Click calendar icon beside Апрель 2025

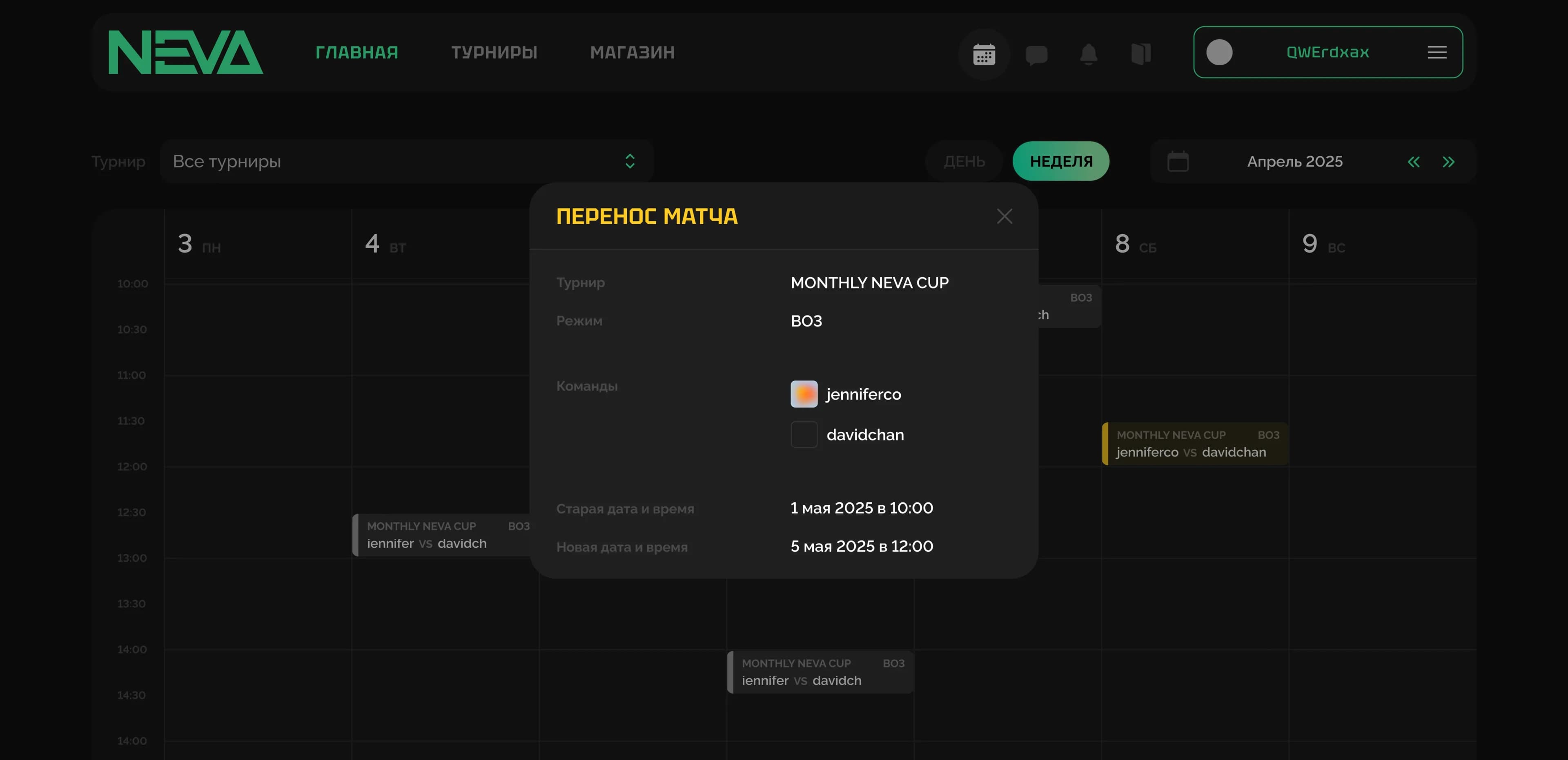[x=1178, y=161]
